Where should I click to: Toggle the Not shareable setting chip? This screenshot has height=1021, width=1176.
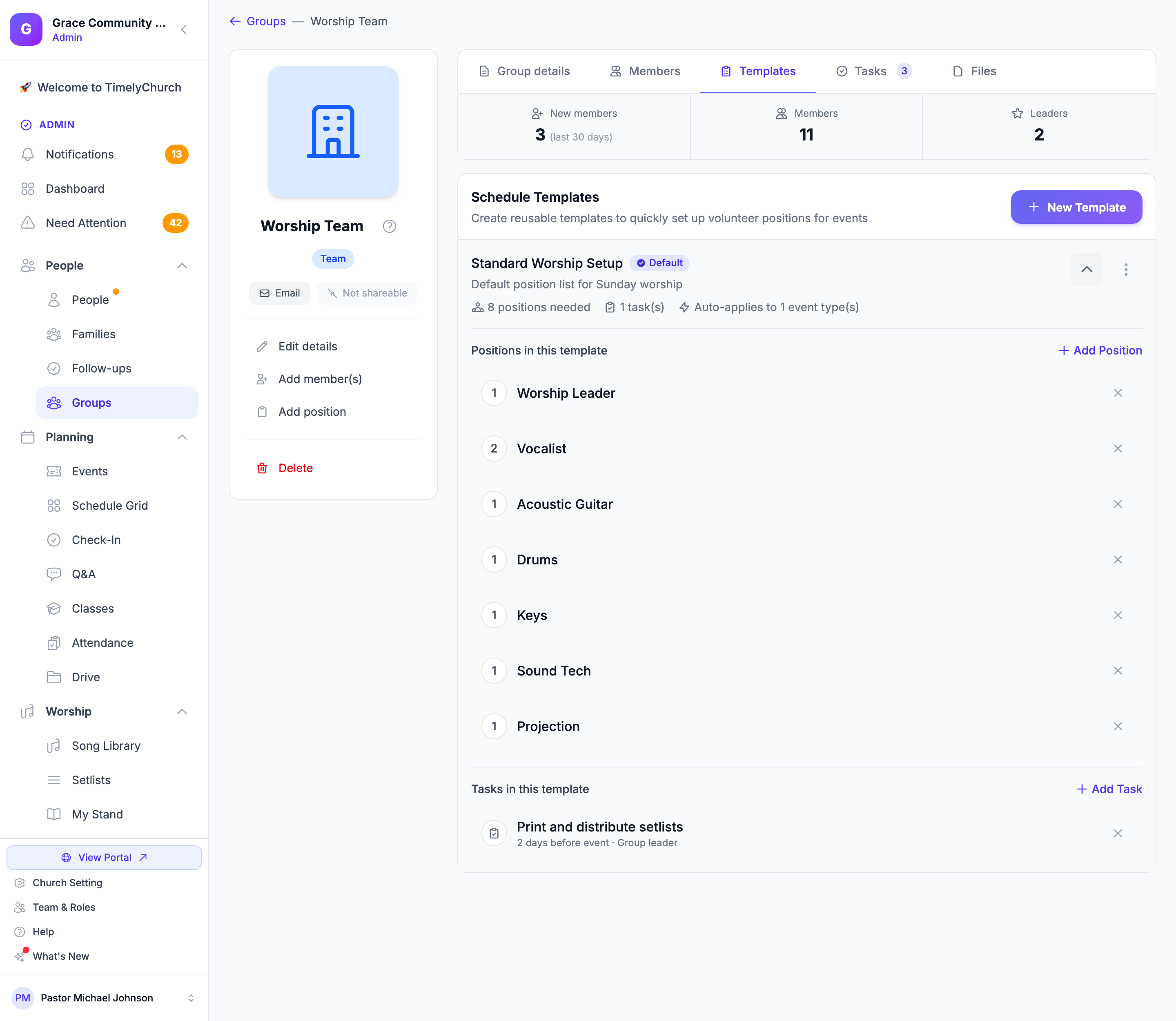[367, 293]
